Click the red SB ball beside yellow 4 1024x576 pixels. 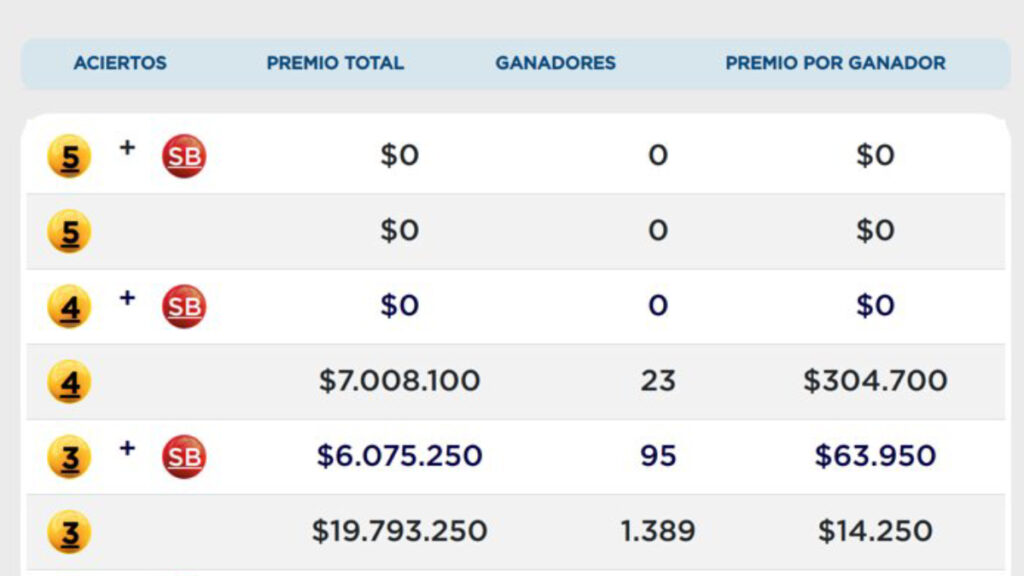184,307
